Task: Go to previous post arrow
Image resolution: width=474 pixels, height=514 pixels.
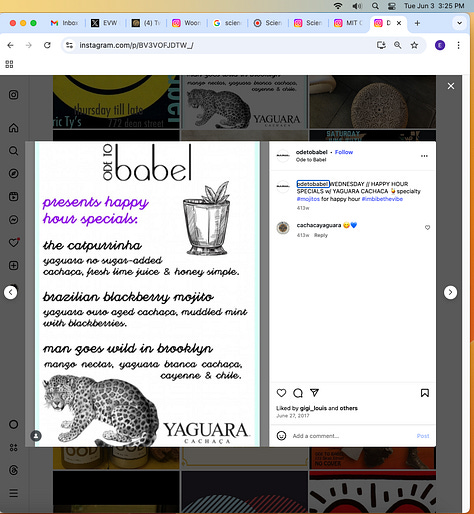Action: pyautogui.click(x=11, y=292)
